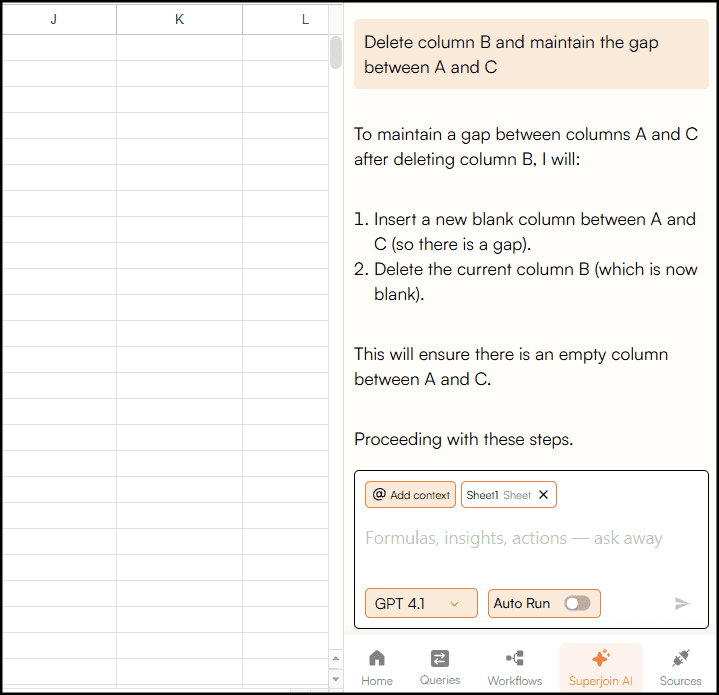The image size is (719, 695).
Task: Click the scroll up arrow
Action: coord(336,658)
